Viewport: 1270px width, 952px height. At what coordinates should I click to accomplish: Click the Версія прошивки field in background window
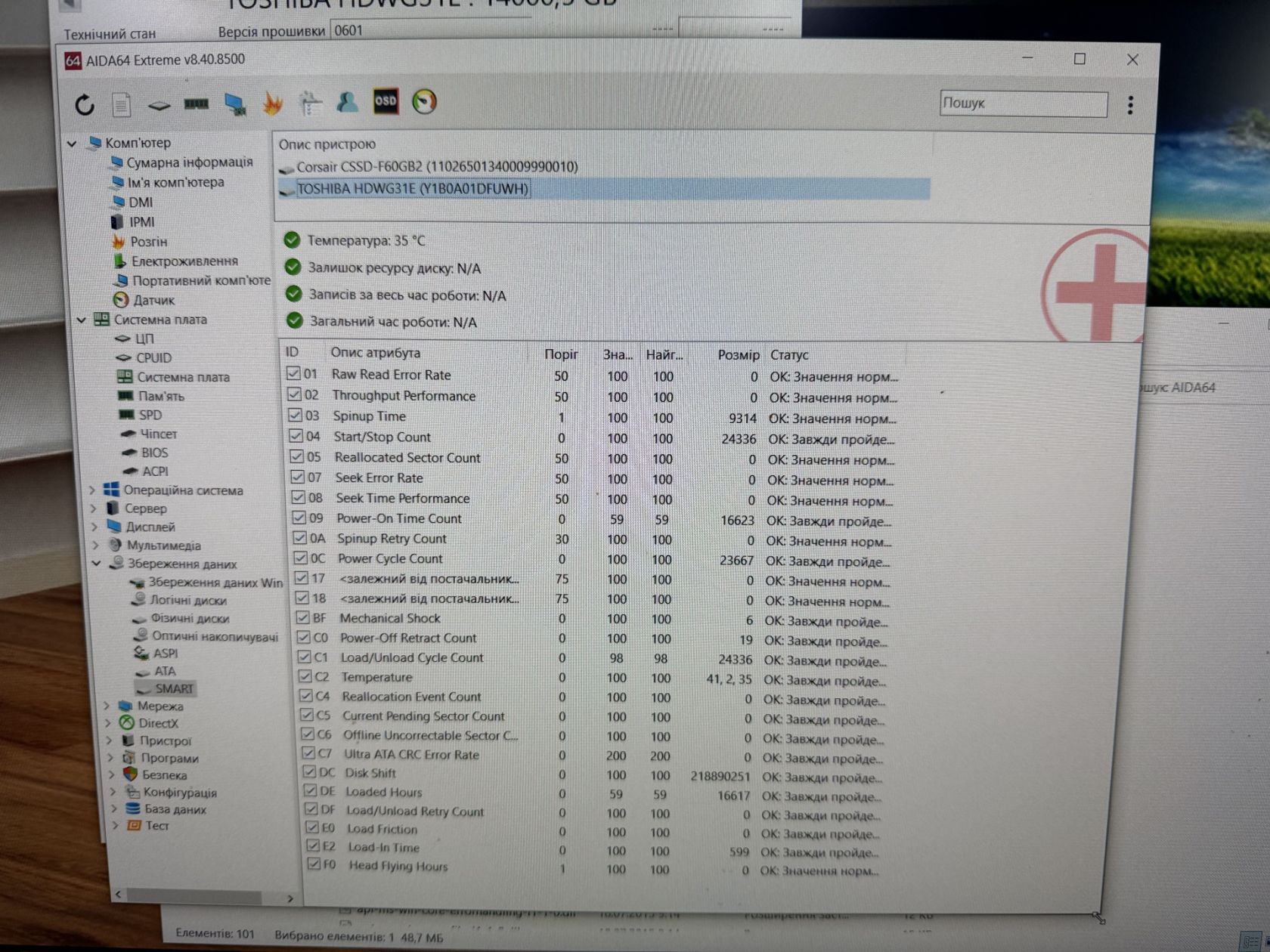point(431,31)
